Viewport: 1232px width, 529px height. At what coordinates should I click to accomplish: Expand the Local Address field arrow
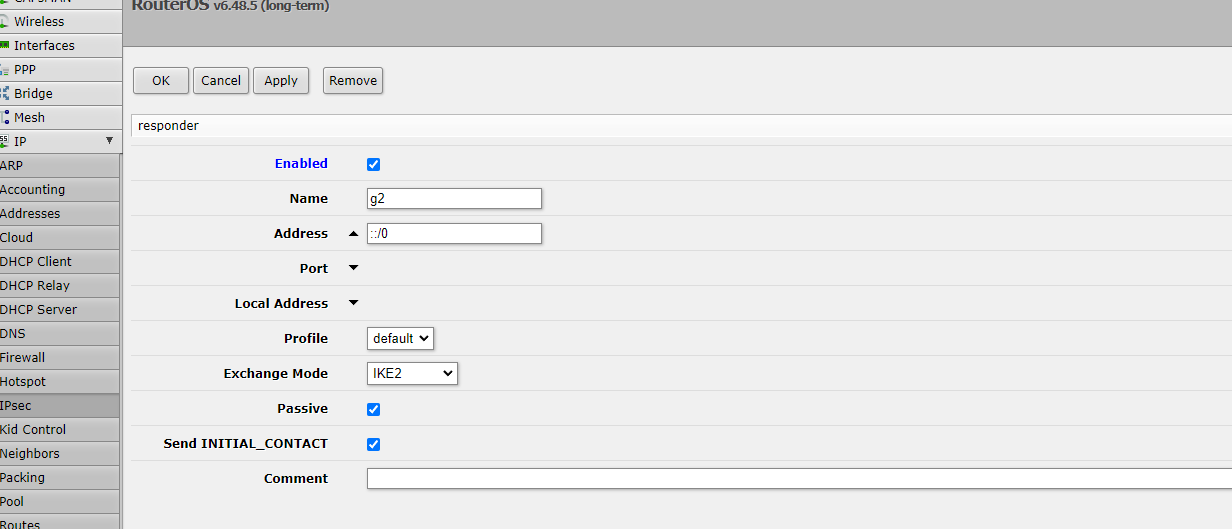[353, 303]
